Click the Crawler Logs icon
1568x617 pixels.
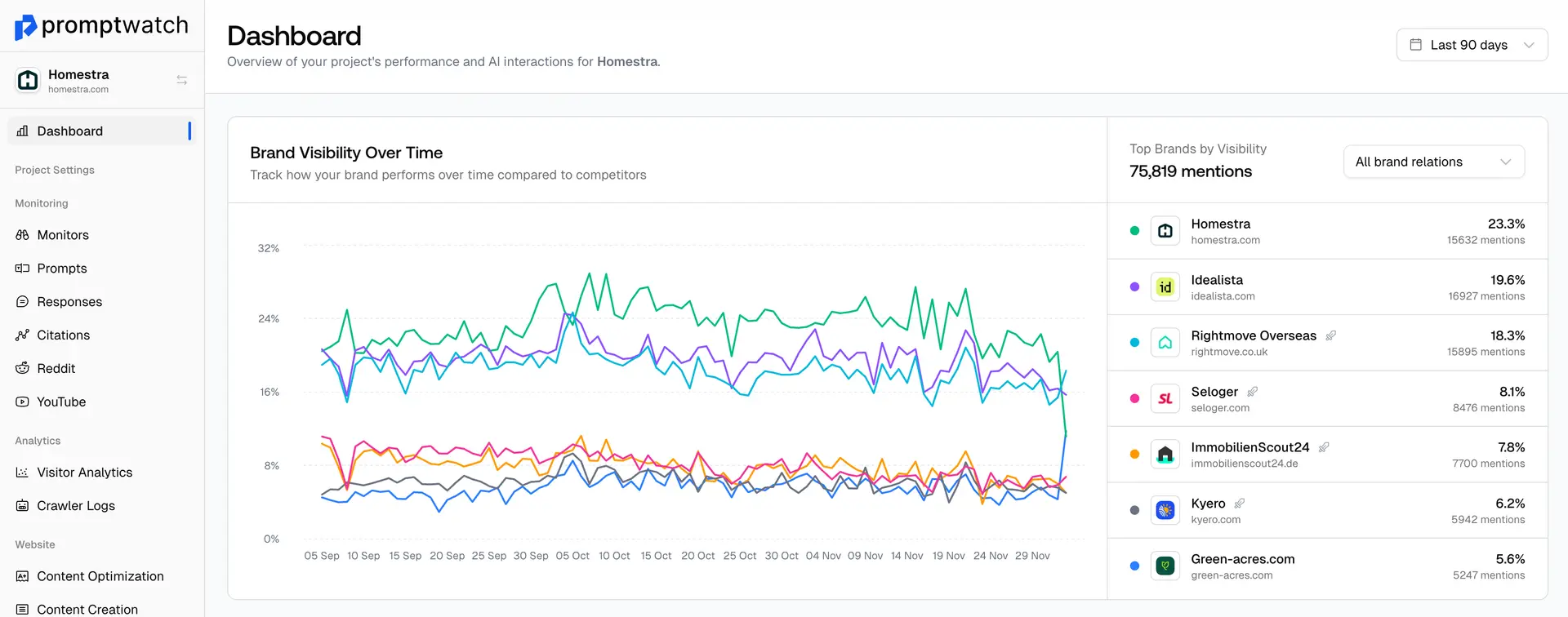[22, 506]
